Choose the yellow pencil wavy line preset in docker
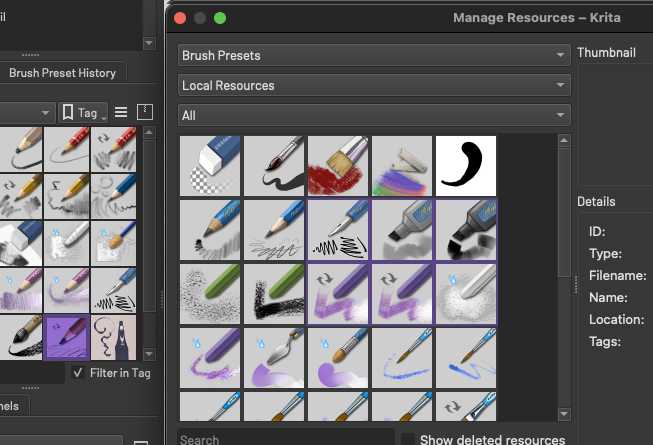Viewport: 653px width, 445px height. click(x=67, y=196)
